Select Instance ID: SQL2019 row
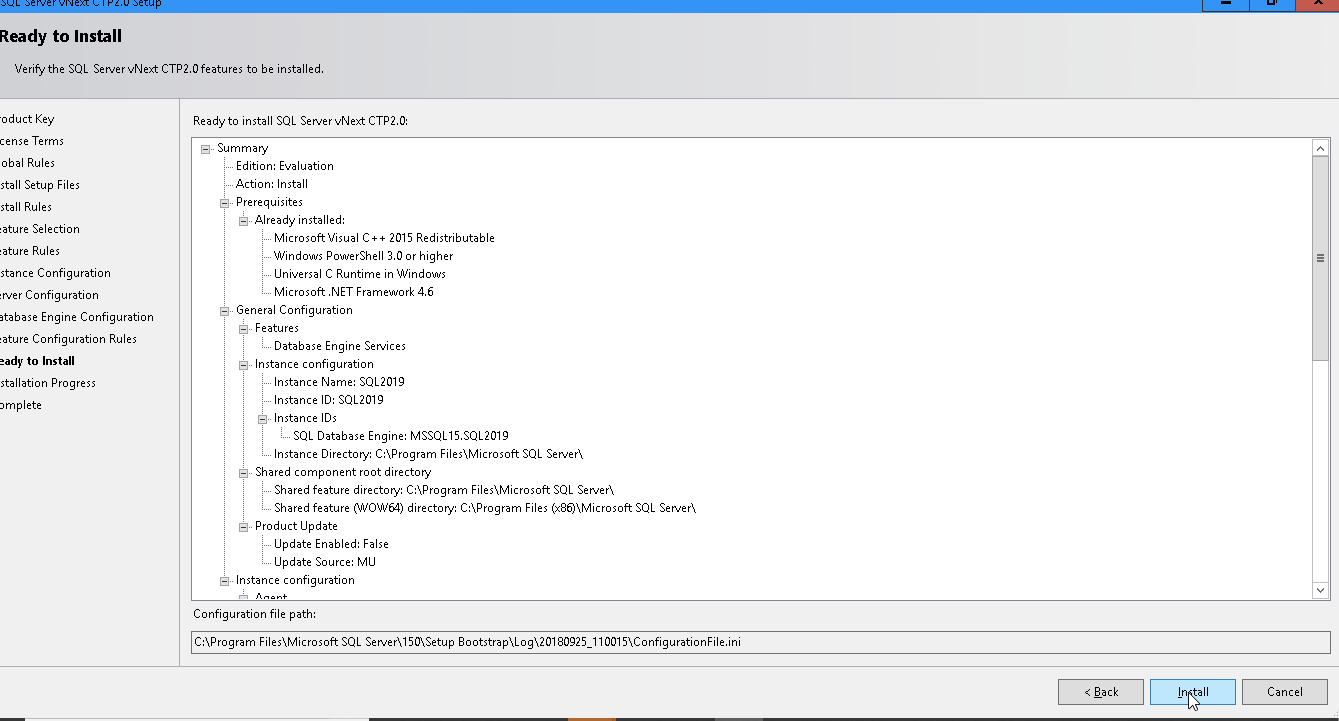This screenshot has width=1339, height=721. click(329, 400)
